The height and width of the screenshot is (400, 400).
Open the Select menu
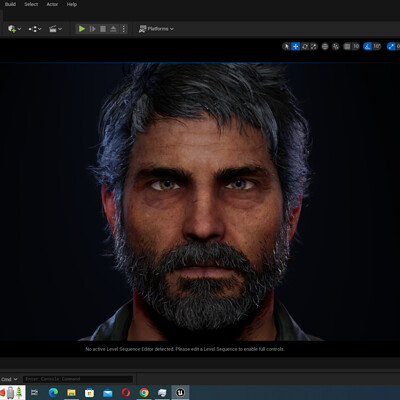coord(31,4)
